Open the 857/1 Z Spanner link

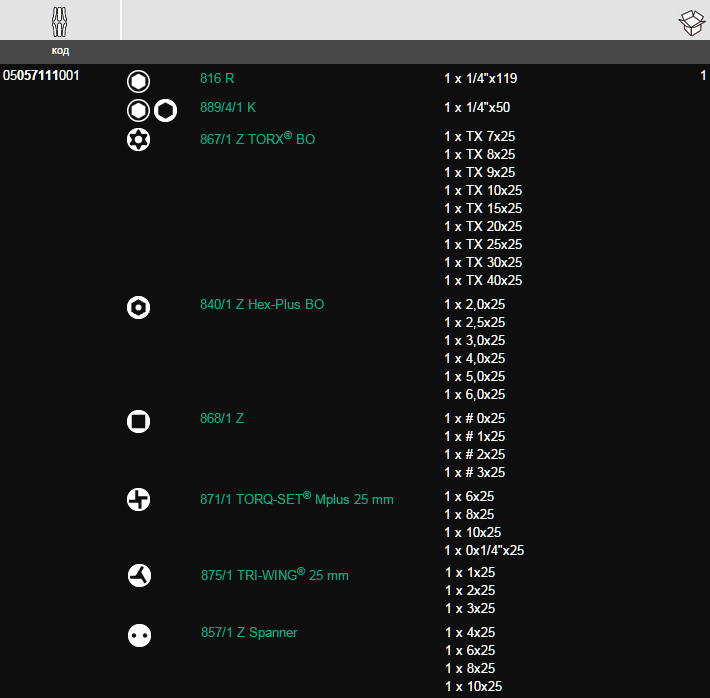click(249, 632)
